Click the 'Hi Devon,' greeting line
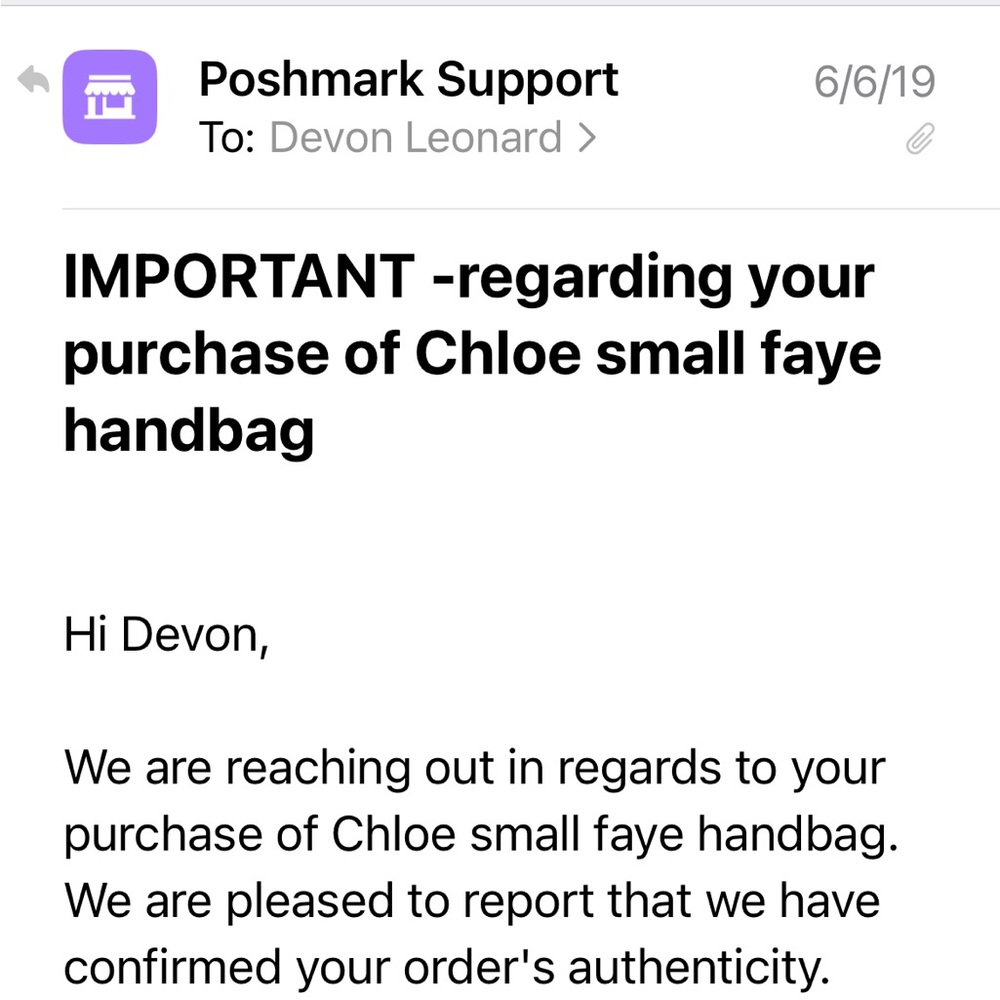The height and width of the screenshot is (1000, 1000). [166, 635]
